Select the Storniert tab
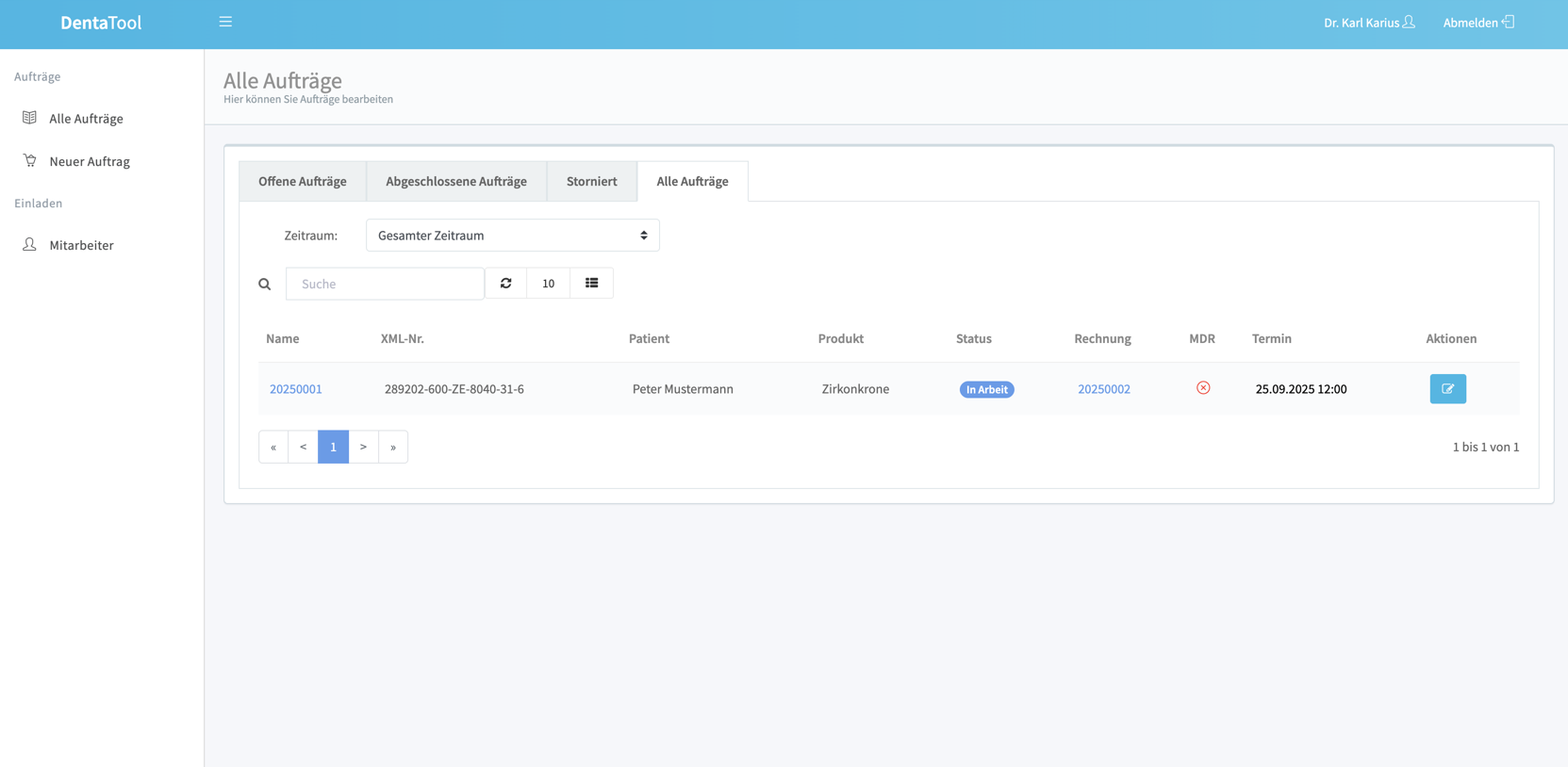1568x767 pixels. point(591,181)
